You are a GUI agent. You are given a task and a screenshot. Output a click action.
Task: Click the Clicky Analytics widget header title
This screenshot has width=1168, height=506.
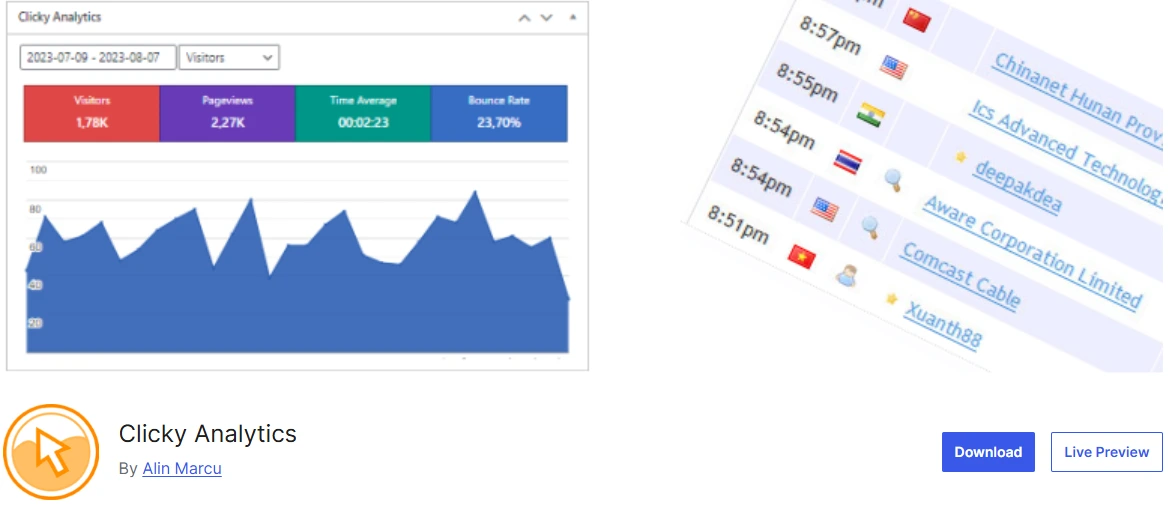[x=60, y=16]
